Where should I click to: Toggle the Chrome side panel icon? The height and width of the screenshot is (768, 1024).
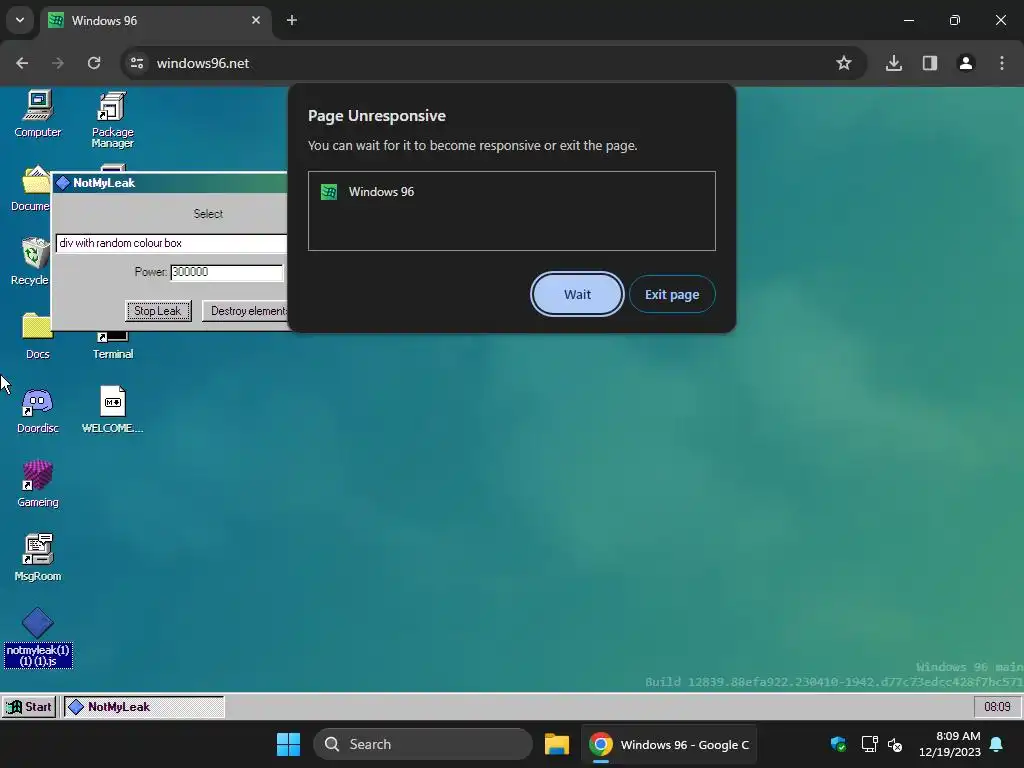[x=930, y=63]
